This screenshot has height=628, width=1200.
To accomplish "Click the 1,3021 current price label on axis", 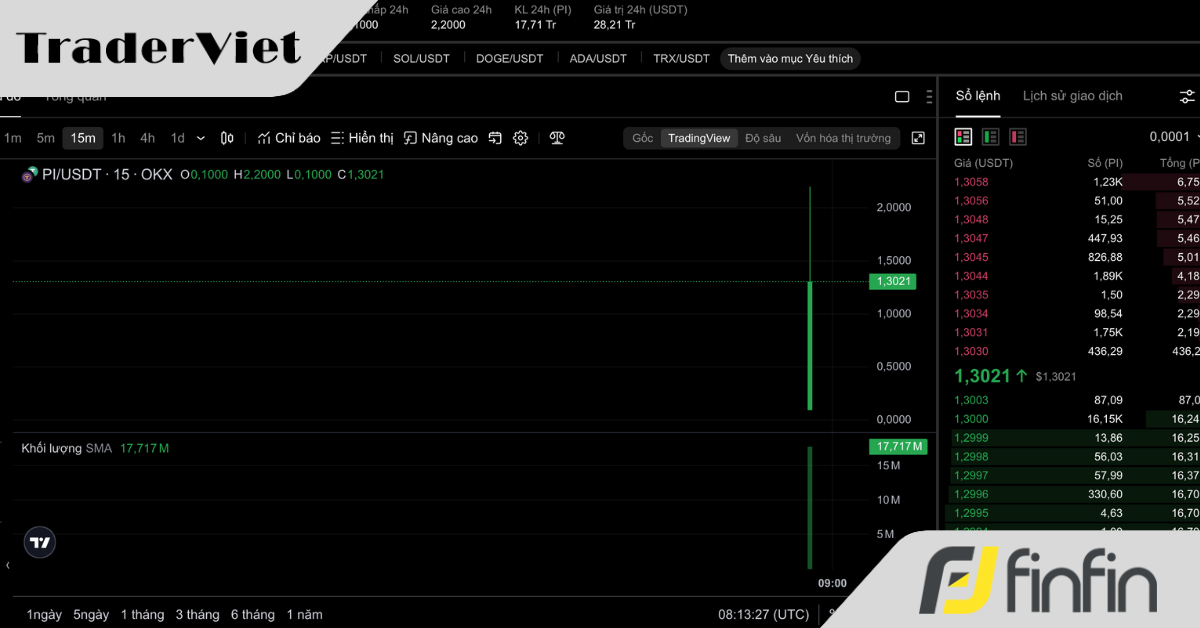I will (x=892, y=281).
